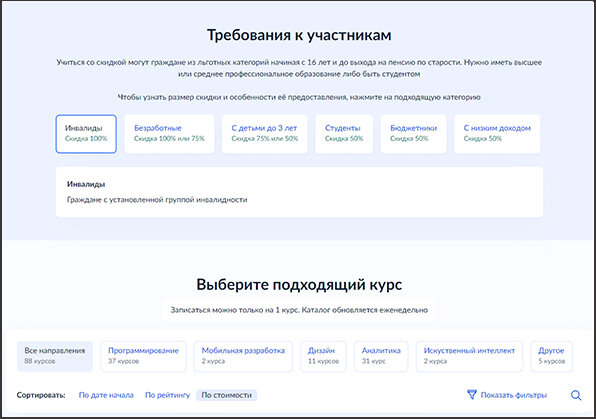The image size is (596, 419).
Task: Open the search magnifier icon
Action: [x=576, y=395]
